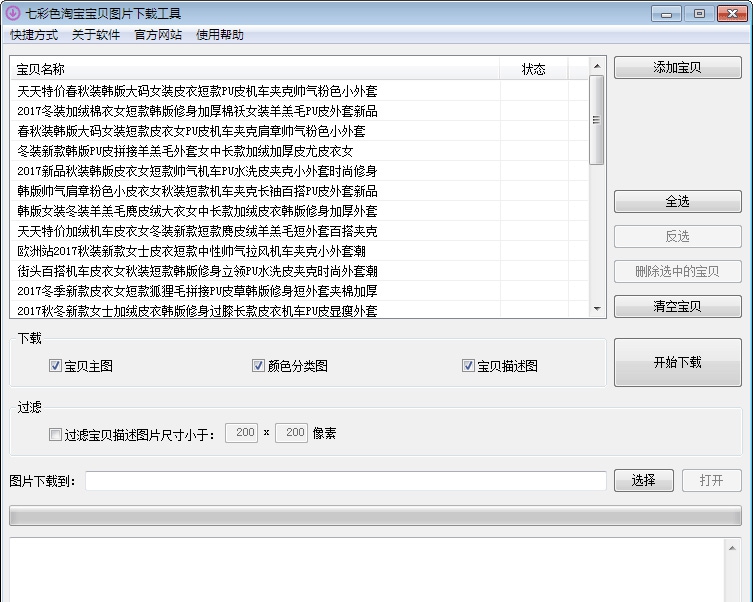Select row 2017新品秋装韩版皮衣女短款帅气机车PU水洗皮夹克
The image size is (753, 602).
click(x=300, y=171)
